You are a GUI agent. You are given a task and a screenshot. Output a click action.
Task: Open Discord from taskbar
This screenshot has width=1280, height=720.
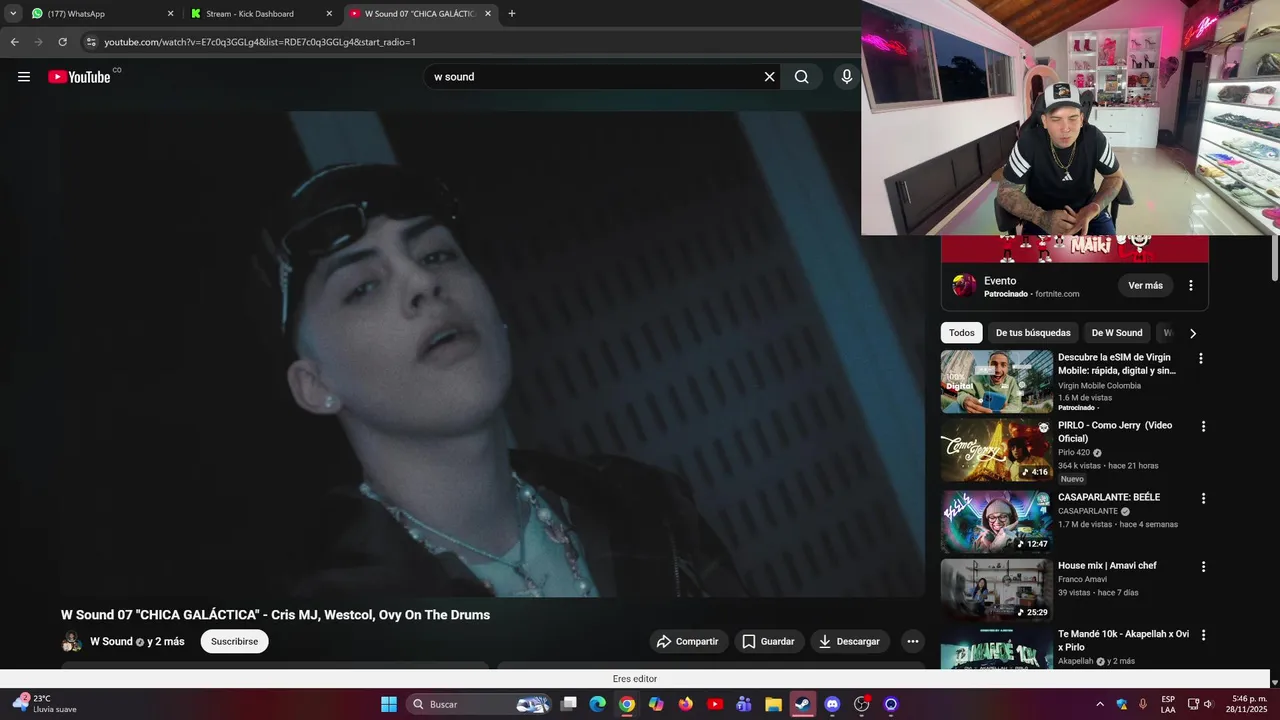coord(832,704)
